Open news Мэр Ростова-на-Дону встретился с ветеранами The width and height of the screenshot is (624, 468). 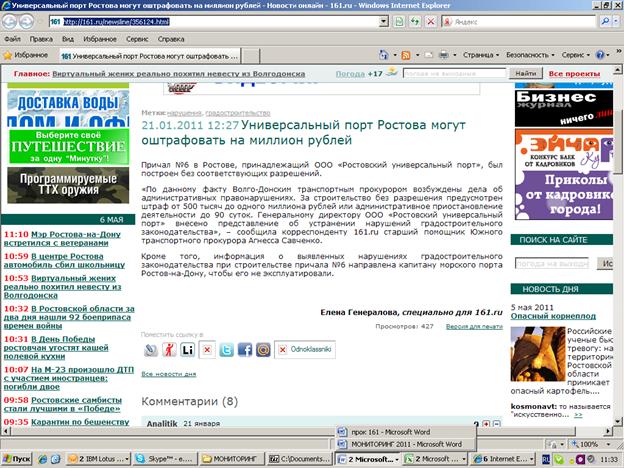[62, 238]
